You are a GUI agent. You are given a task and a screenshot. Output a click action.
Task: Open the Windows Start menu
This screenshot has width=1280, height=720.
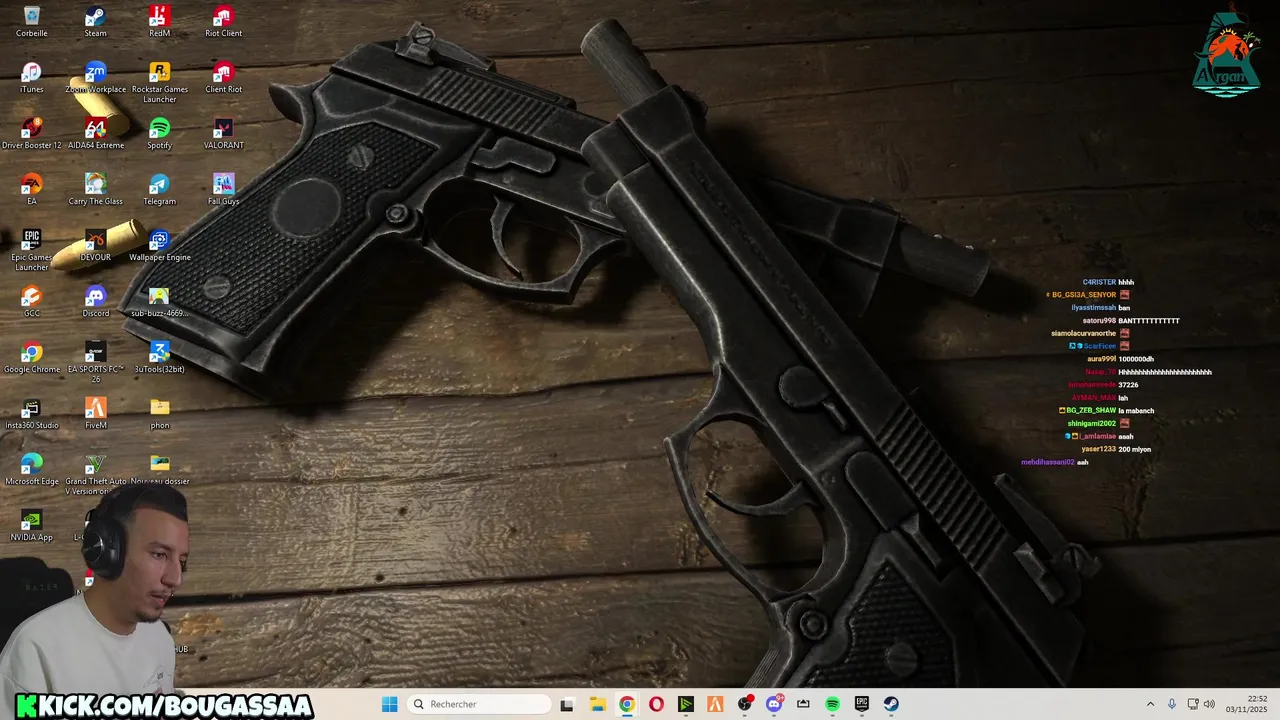click(x=390, y=704)
